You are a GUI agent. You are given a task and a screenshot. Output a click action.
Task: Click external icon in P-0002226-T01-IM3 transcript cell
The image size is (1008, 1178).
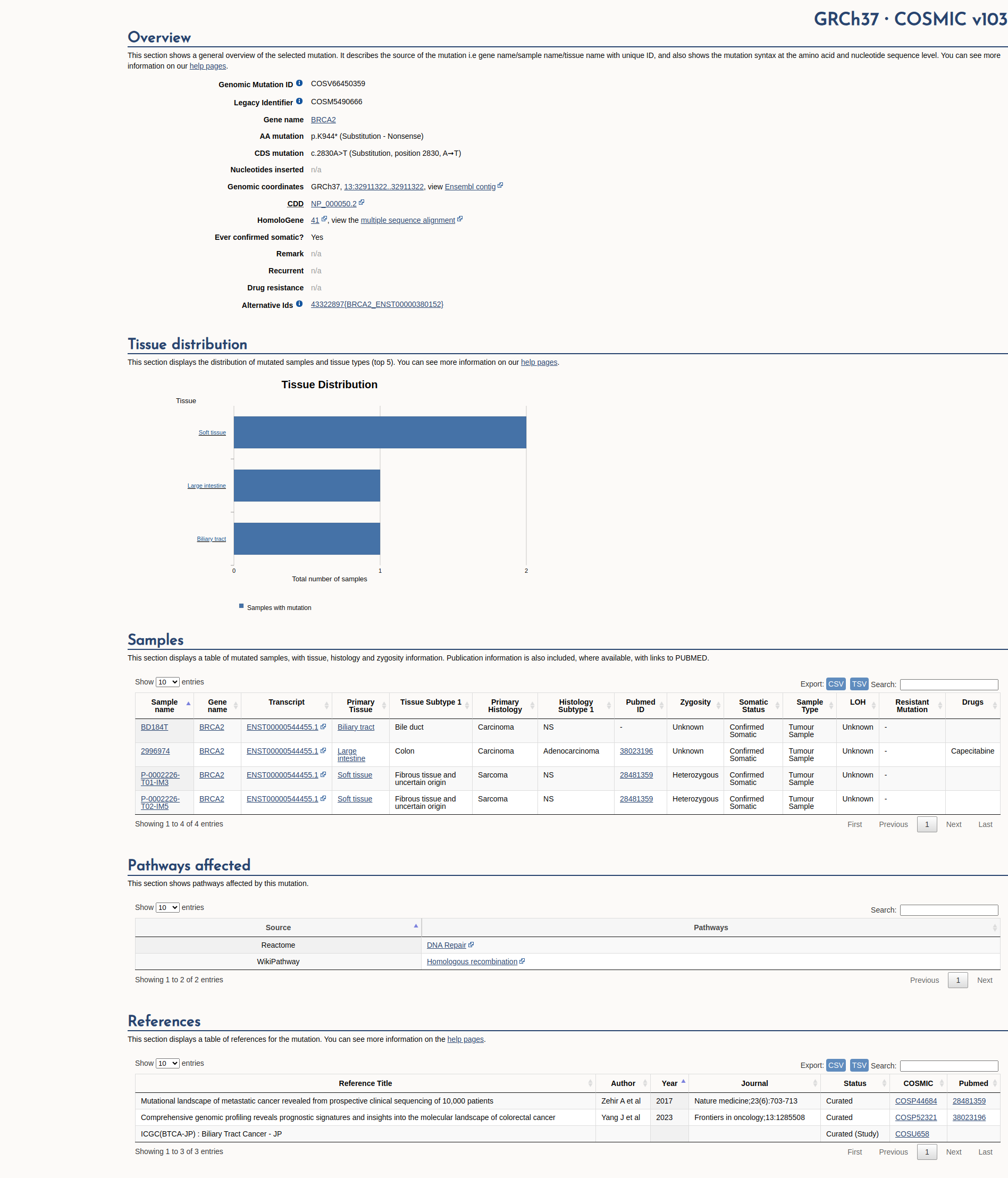click(323, 774)
